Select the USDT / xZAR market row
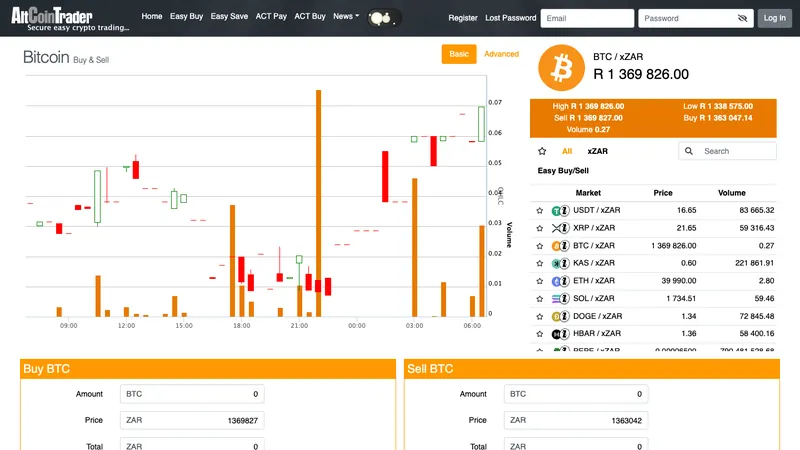 click(x=654, y=210)
